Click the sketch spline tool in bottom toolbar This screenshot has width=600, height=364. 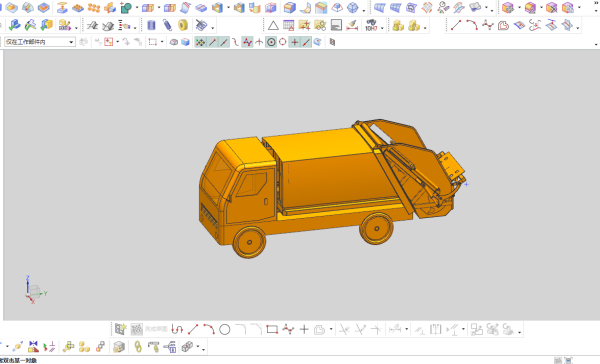point(288,329)
